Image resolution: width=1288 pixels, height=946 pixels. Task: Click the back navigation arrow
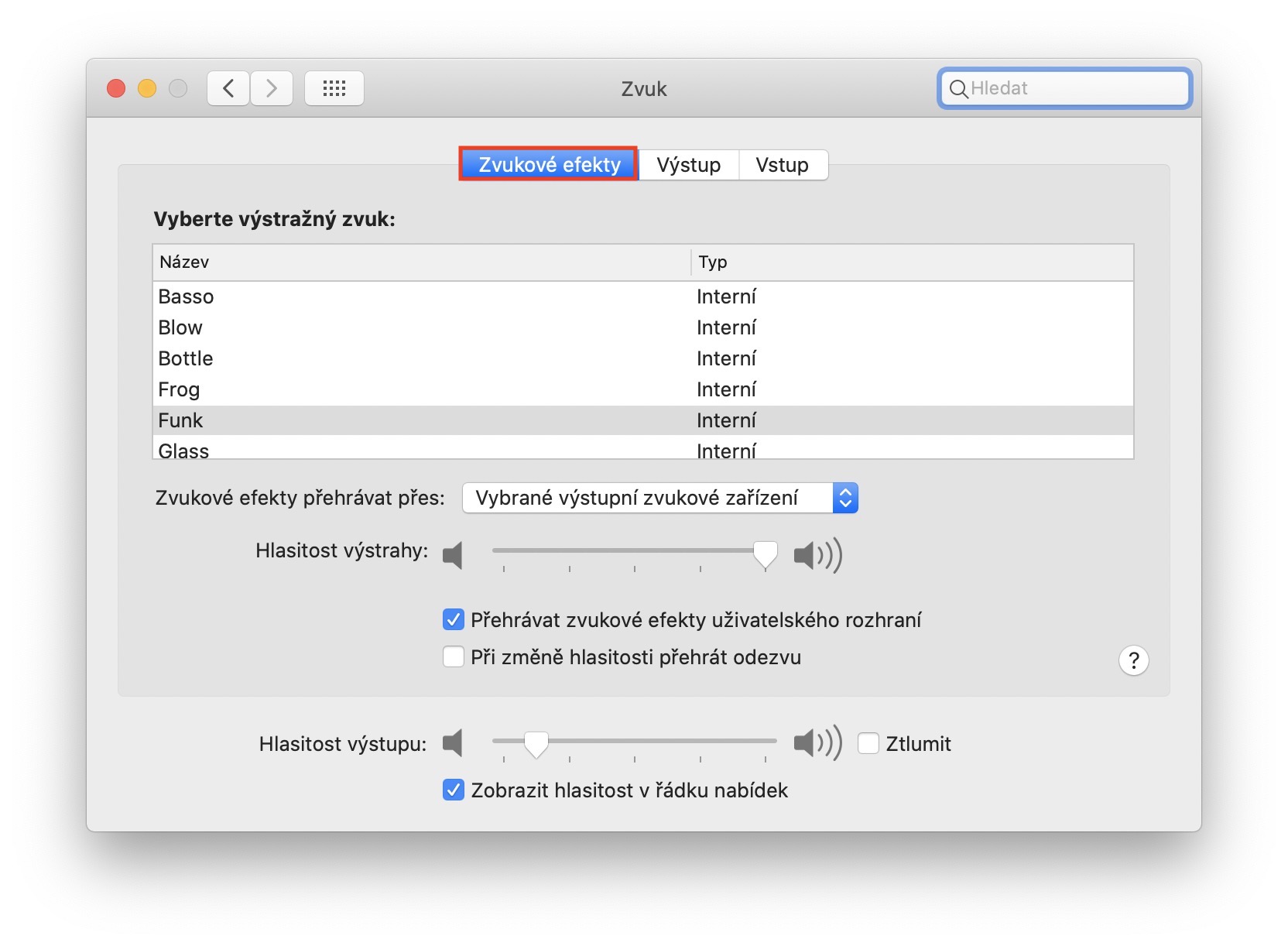pyautogui.click(x=228, y=88)
